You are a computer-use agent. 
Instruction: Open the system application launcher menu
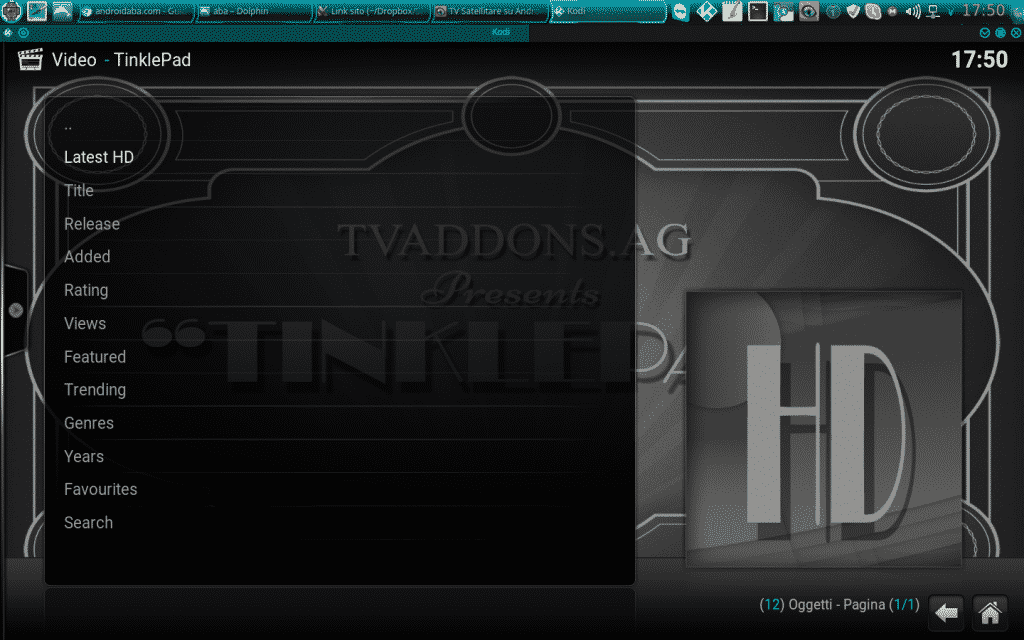coord(11,11)
